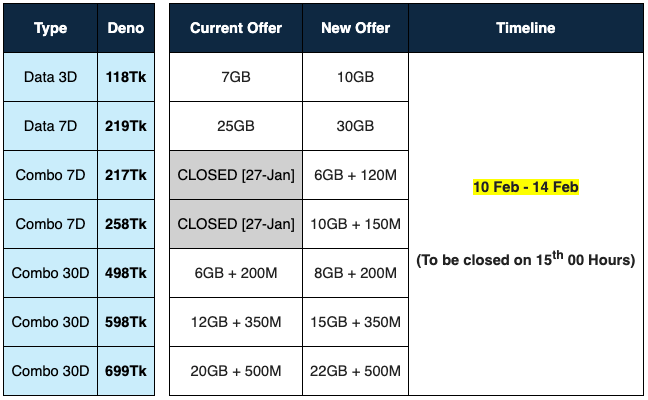
Task: Click the 12GB + 350M current offer
Action: (x=236, y=322)
